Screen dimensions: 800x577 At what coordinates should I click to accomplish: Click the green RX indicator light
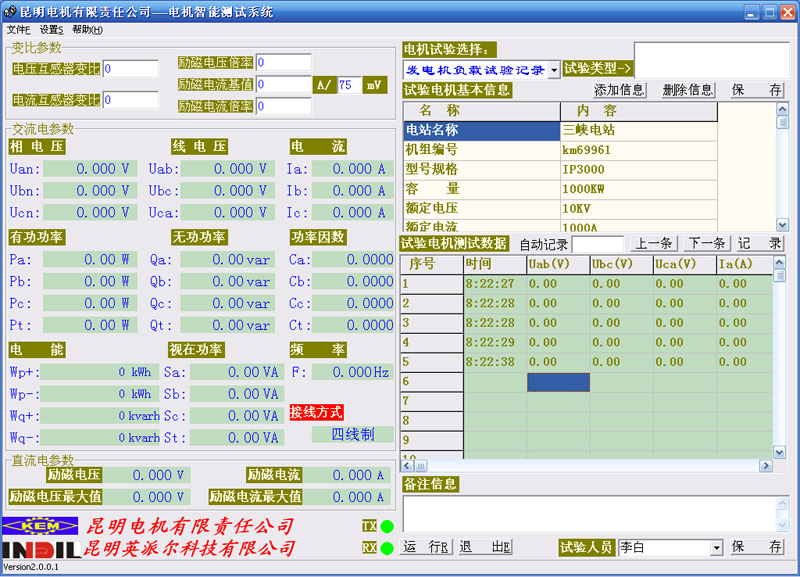tap(386, 548)
